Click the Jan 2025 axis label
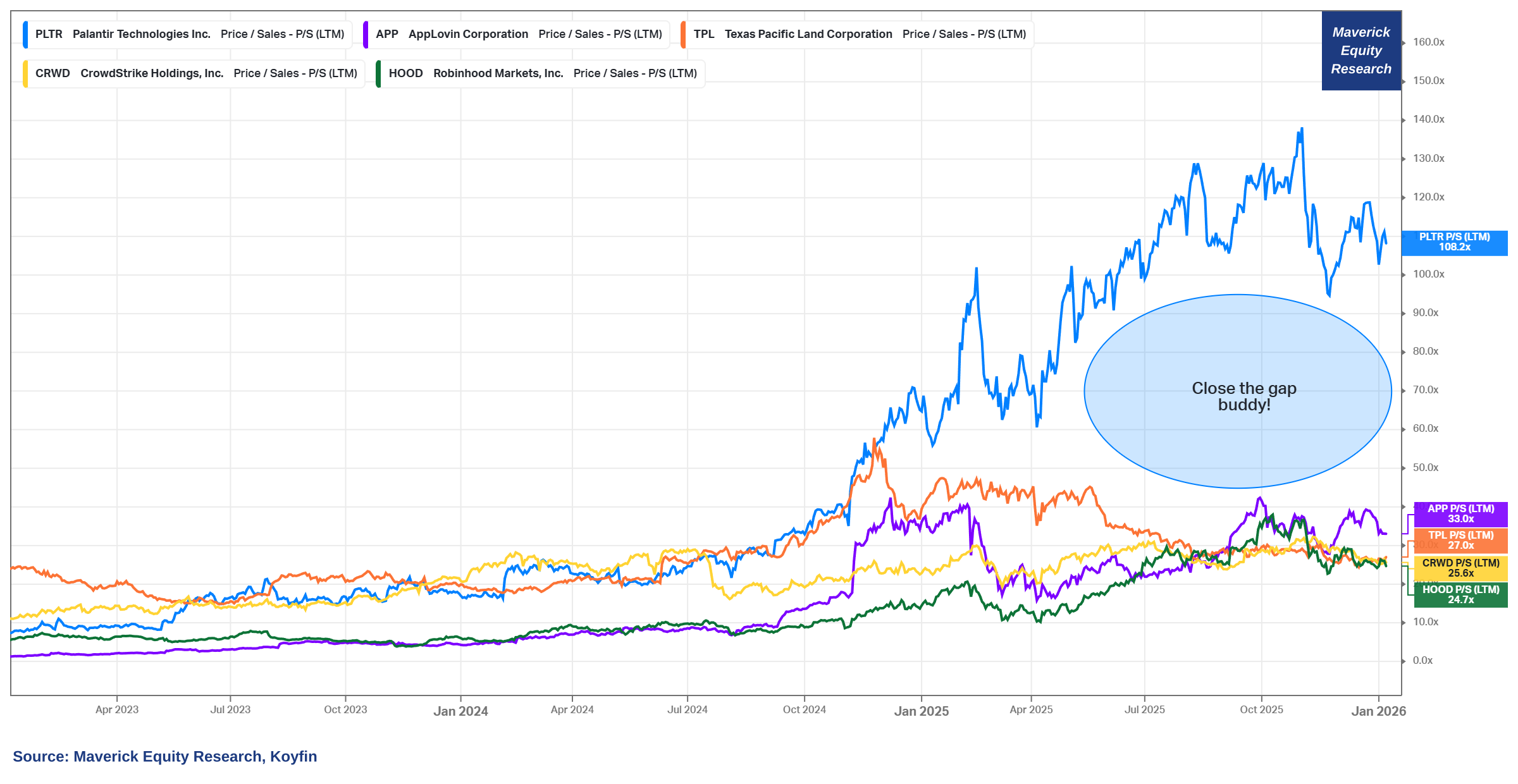This screenshot has height=784, width=1518. coord(921,711)
